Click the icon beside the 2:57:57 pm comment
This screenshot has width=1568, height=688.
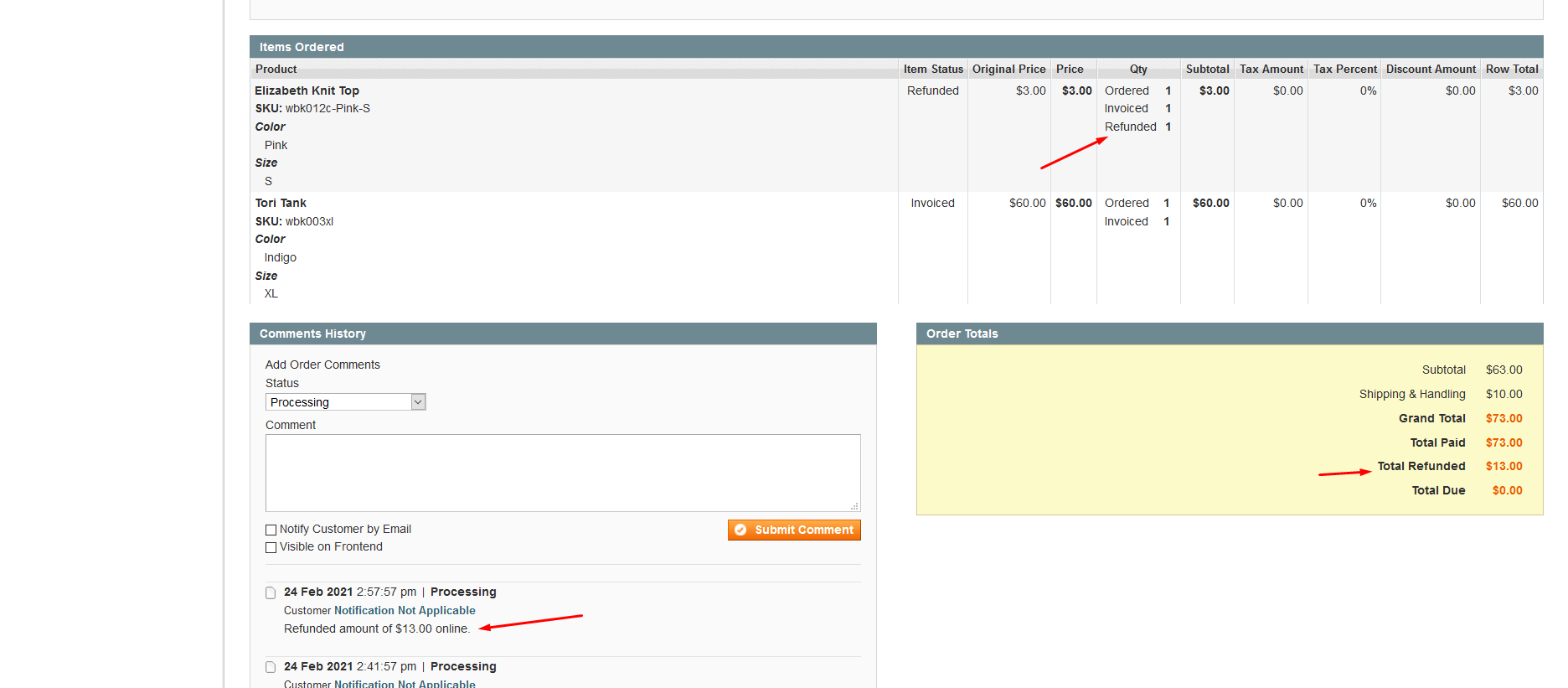(x=271, y=592)
